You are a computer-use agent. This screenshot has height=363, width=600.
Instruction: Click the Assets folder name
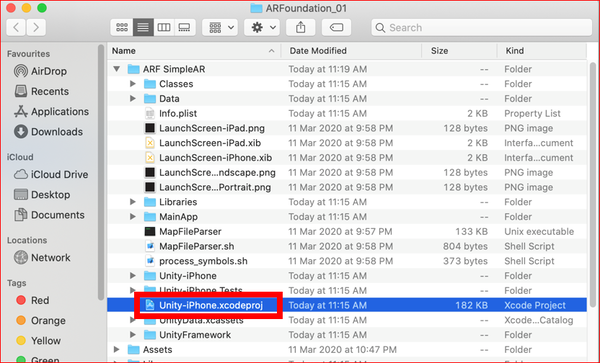pyautogui.click(x=157, y=350)
